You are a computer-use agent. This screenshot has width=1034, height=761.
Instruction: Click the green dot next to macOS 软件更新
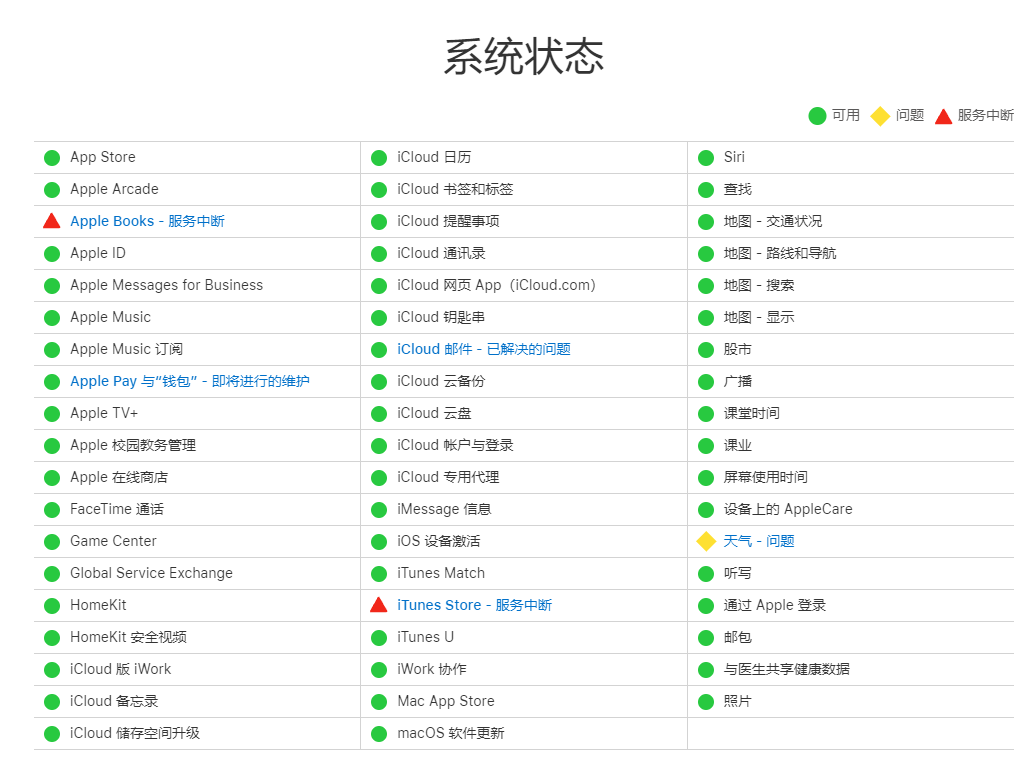pos(379,733)
